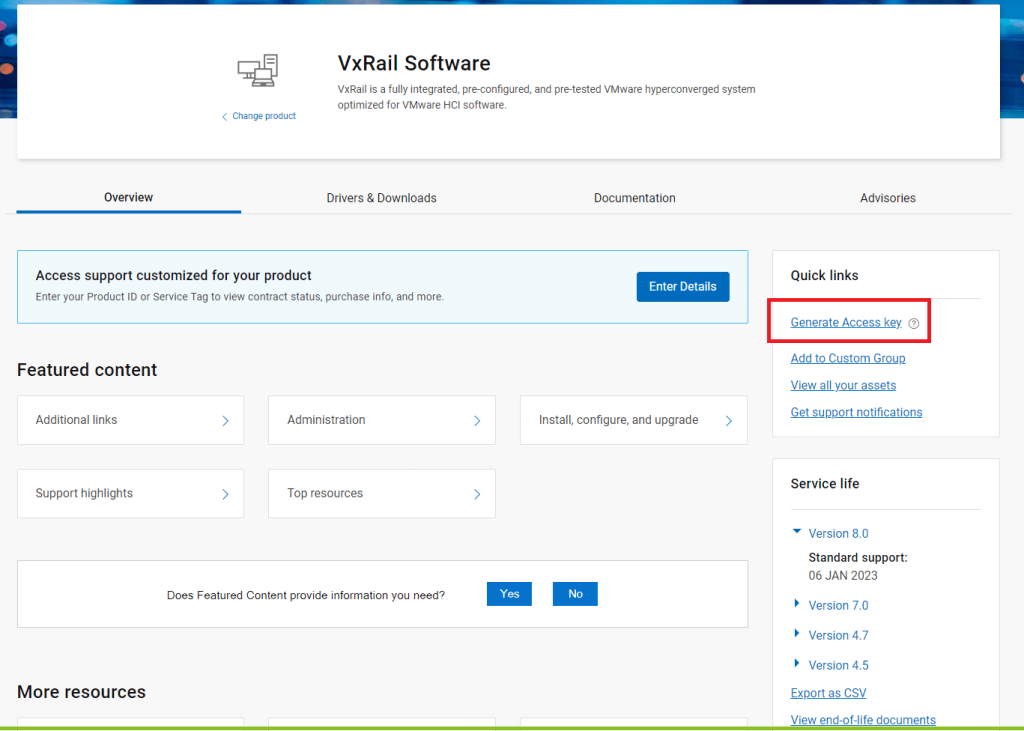The width and height of the screenshot is (1024, 731).
Task: Click the chevron on Install, configure, and upgrade
Action: (729, 421)
